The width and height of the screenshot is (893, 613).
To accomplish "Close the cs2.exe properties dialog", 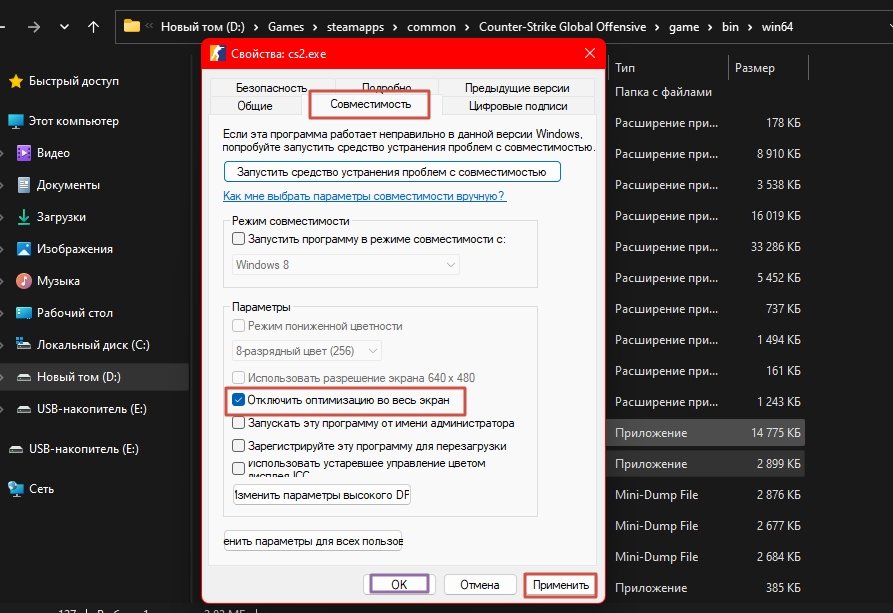I will tap(589, 53).
